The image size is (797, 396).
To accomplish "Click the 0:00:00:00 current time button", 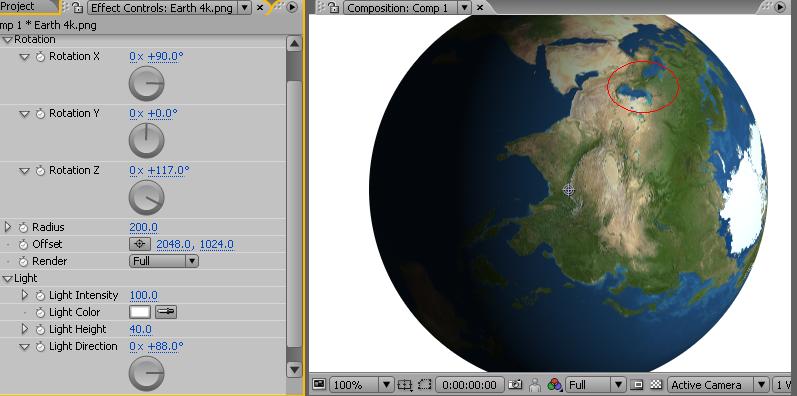I will (470, 385).
